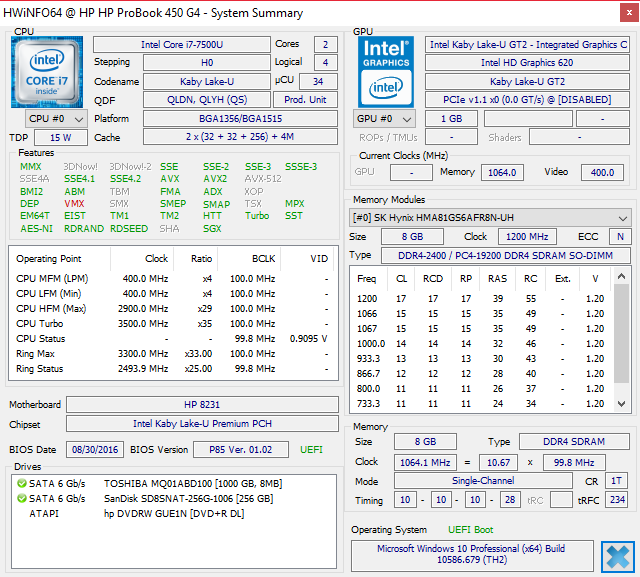Click the AES-NI feature flag
The height and width of the screenshot is (577, 640).
click(x=37, y=229)
